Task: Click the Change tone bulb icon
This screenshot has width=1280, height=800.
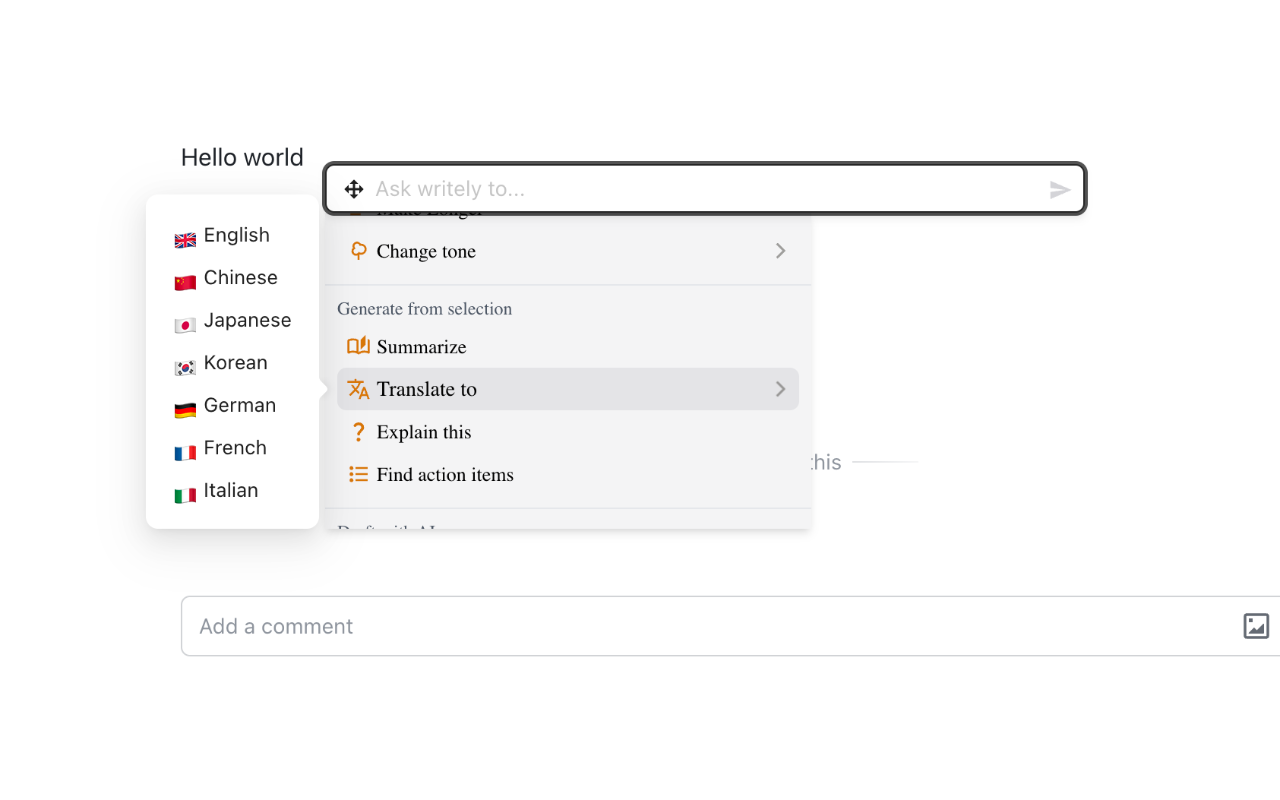Action: point(358,251)
